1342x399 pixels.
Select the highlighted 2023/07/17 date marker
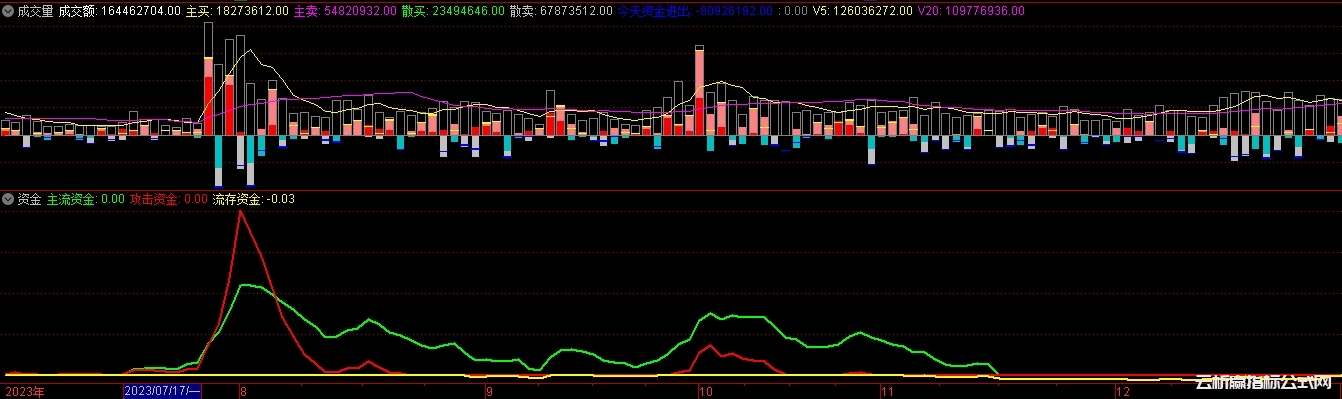pyautogui.click(x=162, y=392)
